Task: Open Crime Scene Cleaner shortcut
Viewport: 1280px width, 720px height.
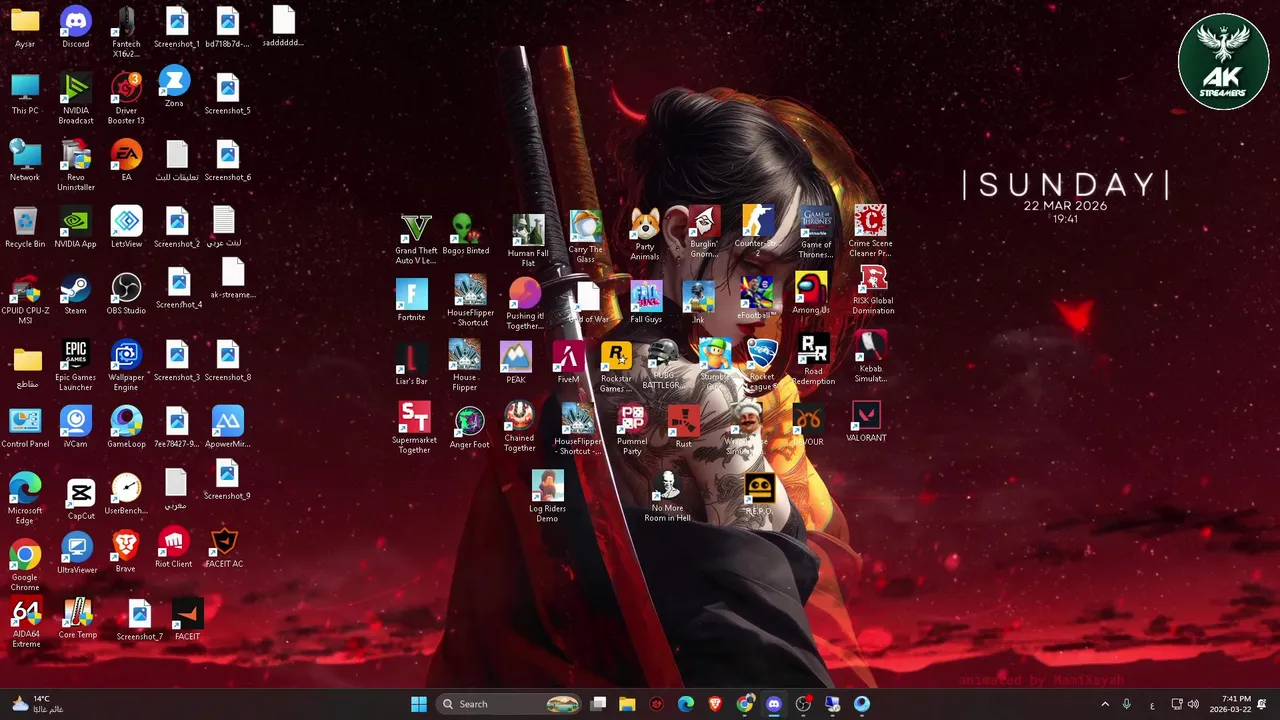Action: 870,231
